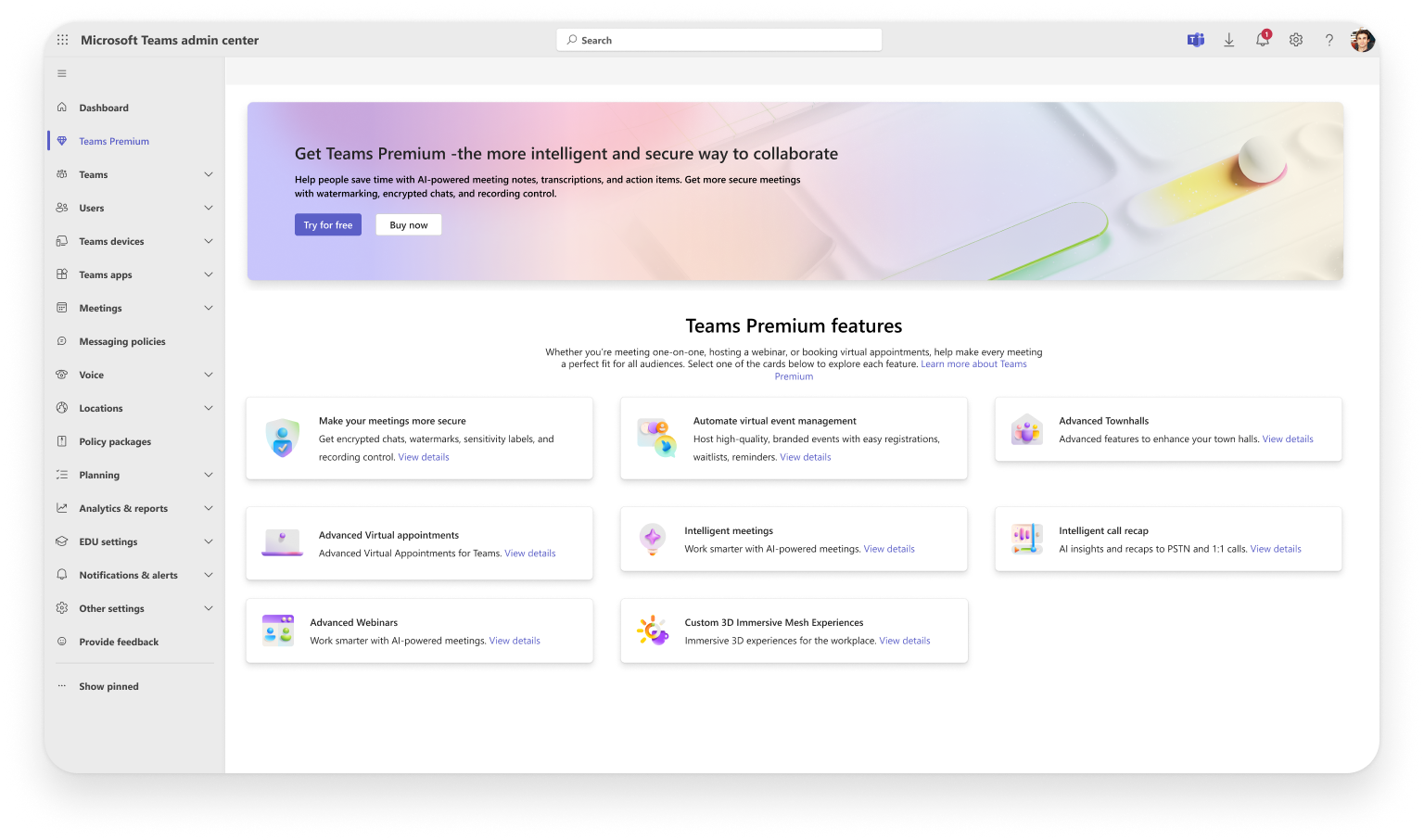Open Learn more about Teams Premium link

973,364
